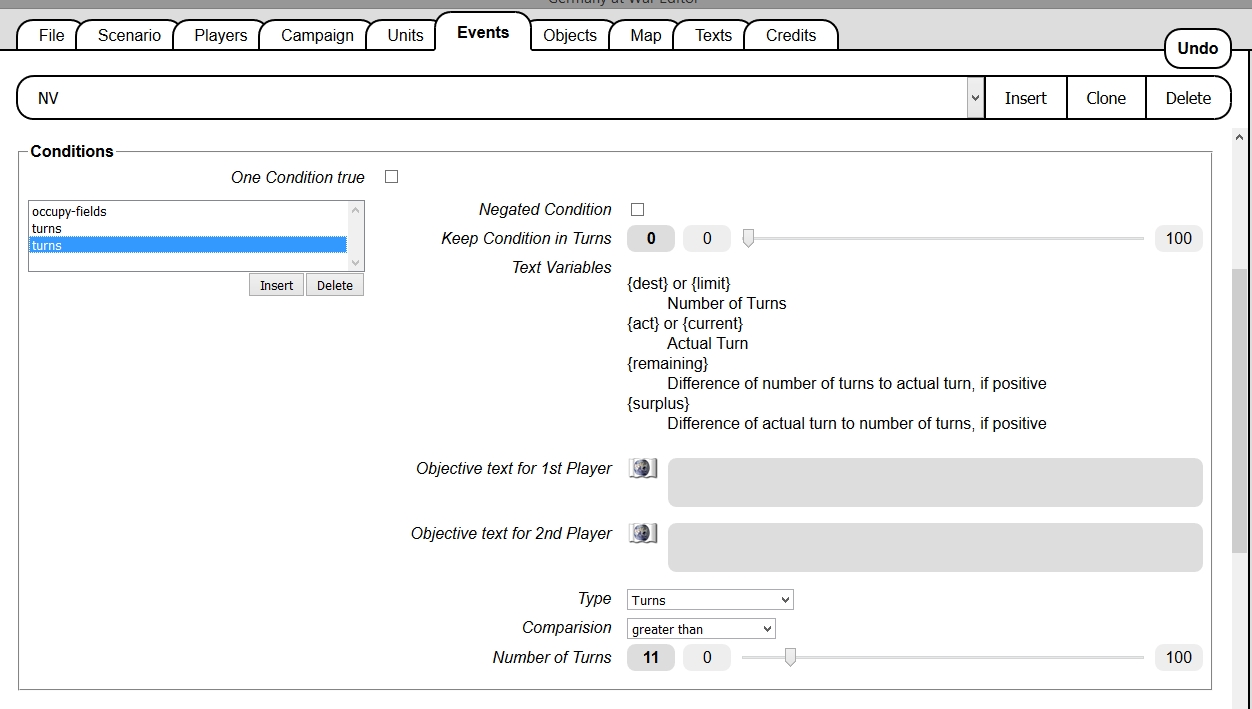Image resolution: width=1252 pixels, height=709 pixels.
Task: Open the Type dropdown showing Turns
Action: (x=710, y=600)
